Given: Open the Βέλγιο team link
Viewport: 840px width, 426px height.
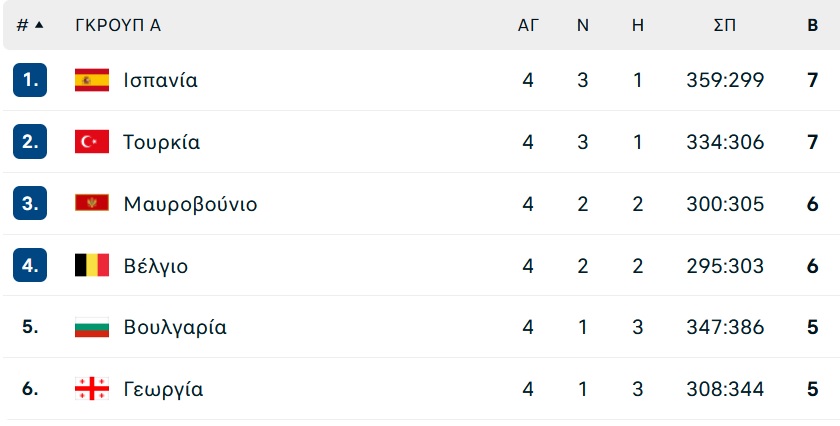Looking at the screenshot, I should click(x=155, y=266).
